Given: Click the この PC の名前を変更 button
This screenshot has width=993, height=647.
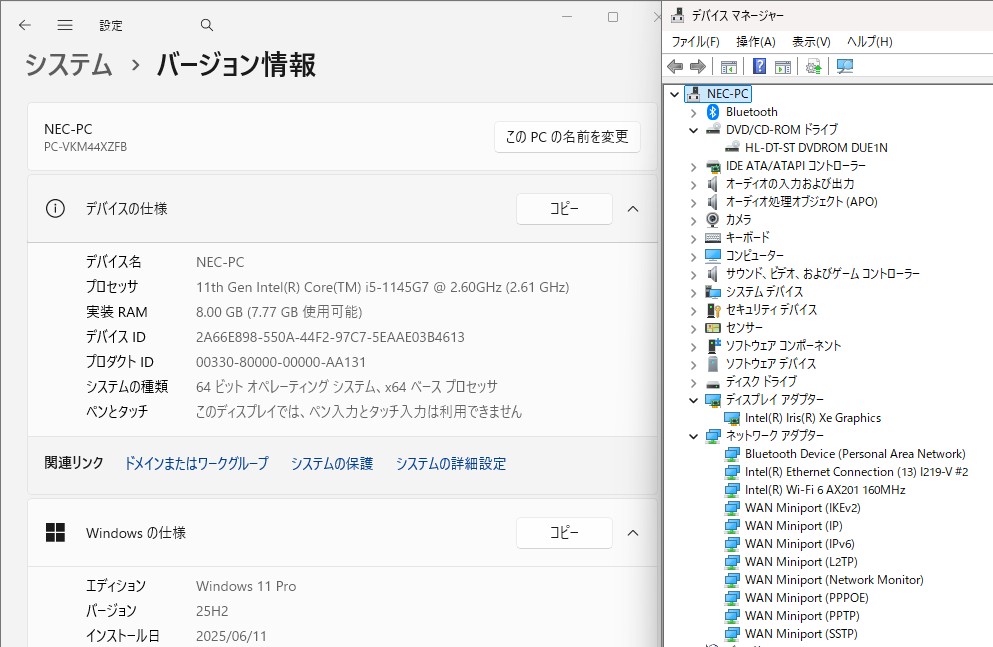Looking at the screenshot, I should click(567, 137).
